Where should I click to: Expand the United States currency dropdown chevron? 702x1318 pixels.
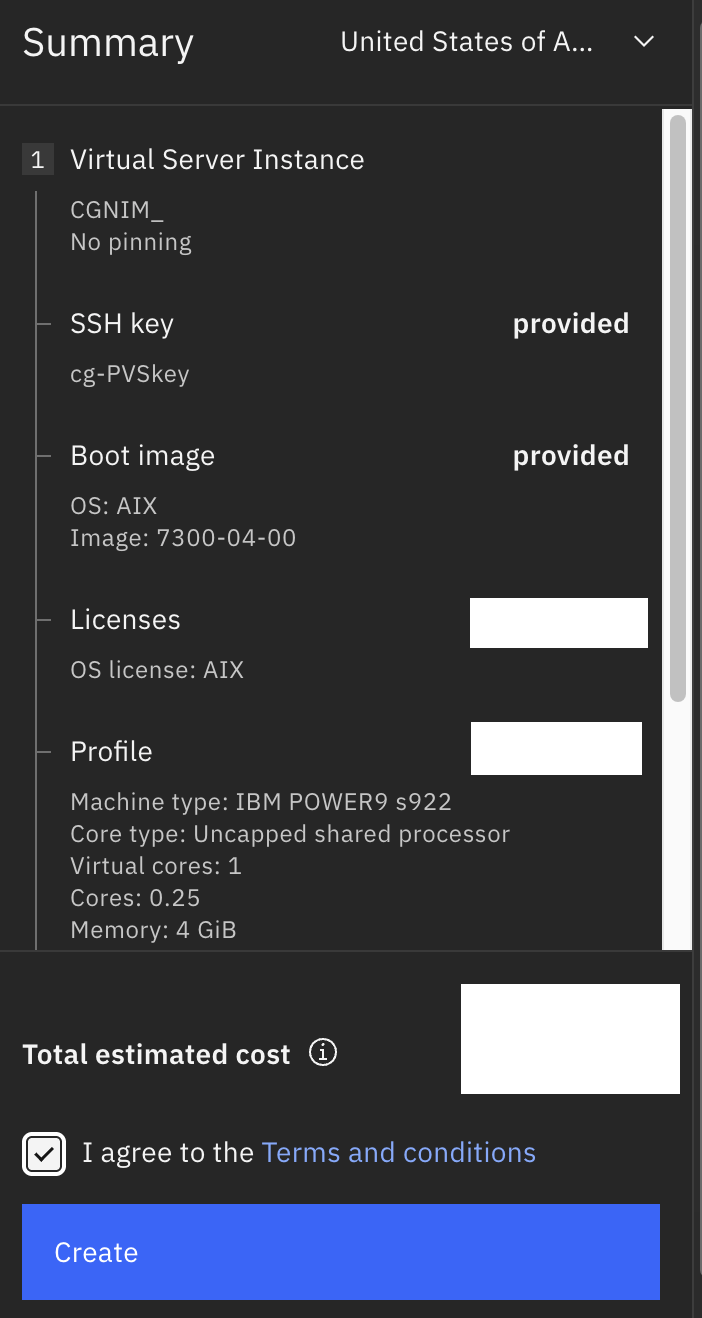click(643, 42)
